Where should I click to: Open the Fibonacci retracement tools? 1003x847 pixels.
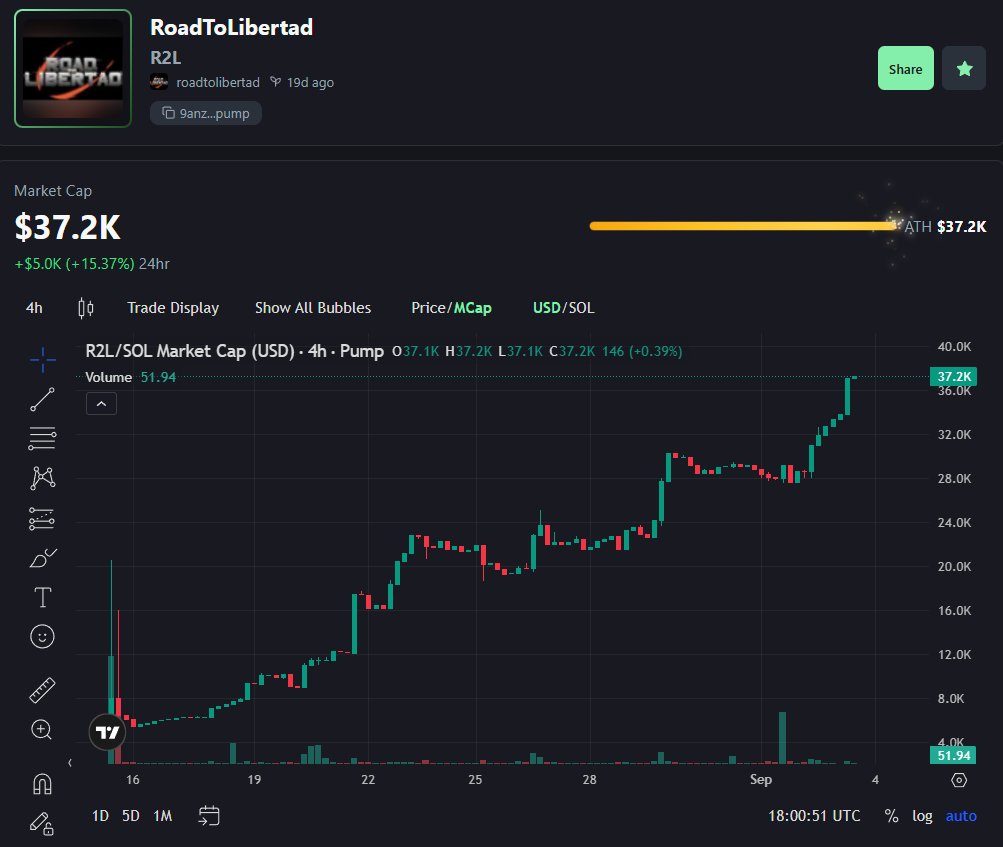[42, 438]
